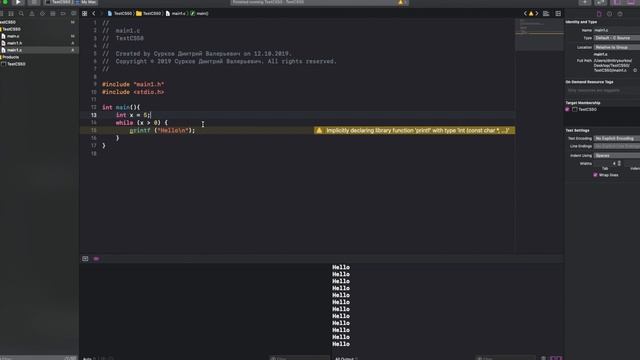Click the implicit printf declaration warning banner
Viewport: 640px width, 360px height.
click(414, 131)
